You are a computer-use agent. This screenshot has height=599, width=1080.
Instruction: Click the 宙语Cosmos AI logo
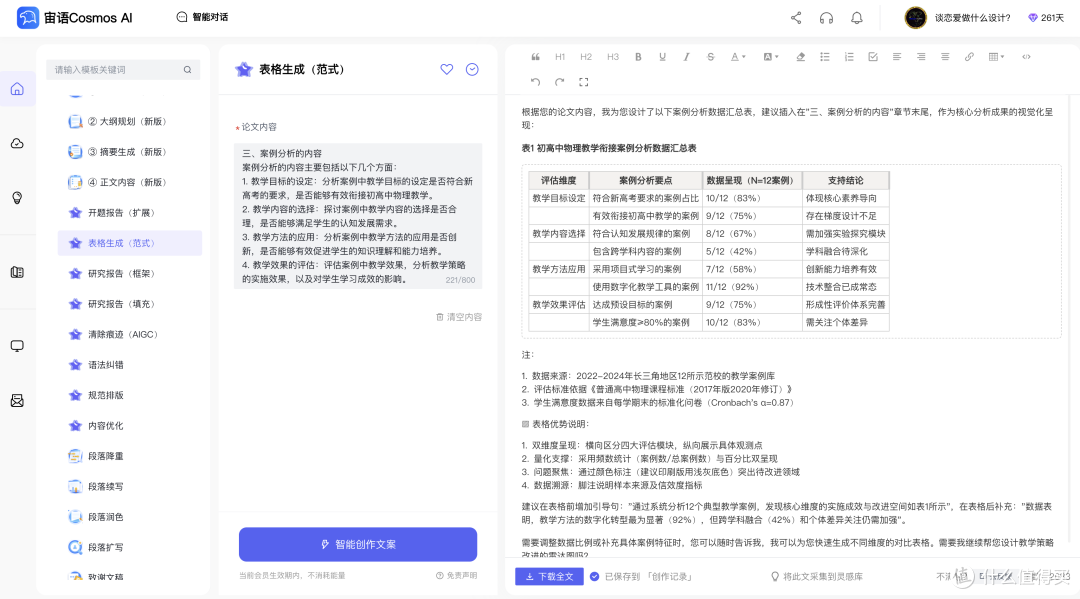tap(74, 18)
